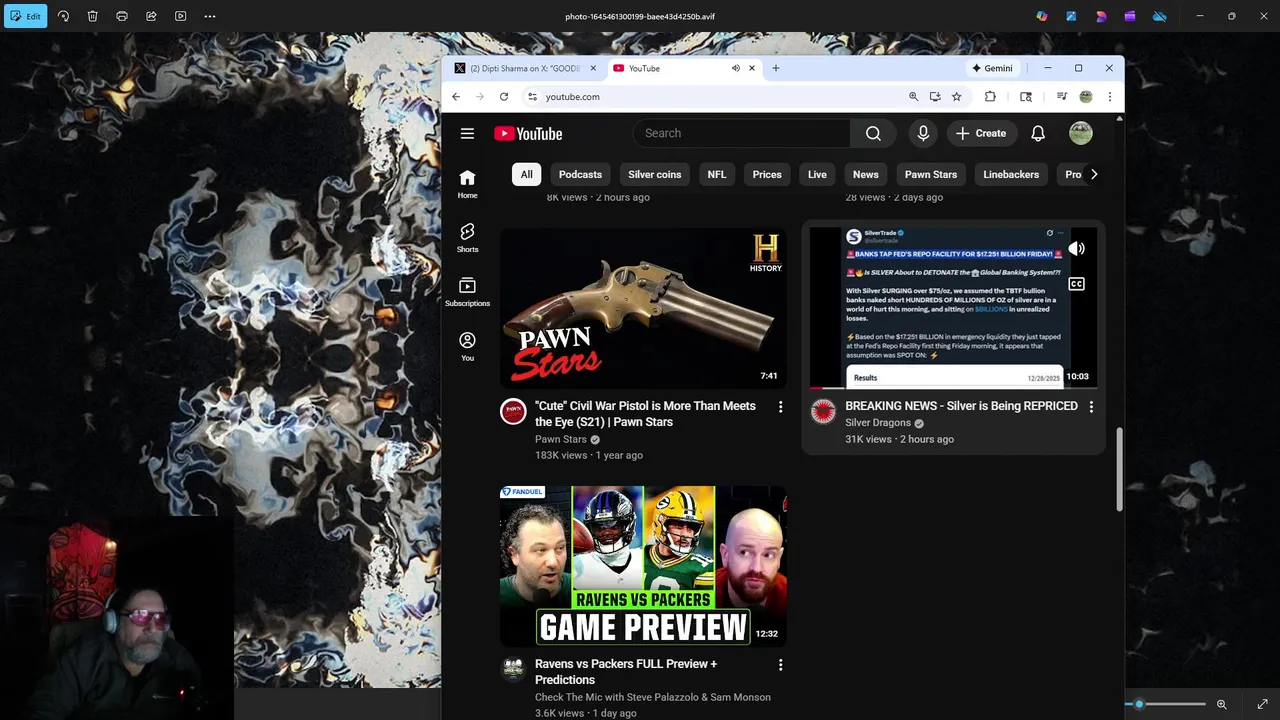Select the Live filter chip
1280x720 pixels.
click(x=817, y=174)
